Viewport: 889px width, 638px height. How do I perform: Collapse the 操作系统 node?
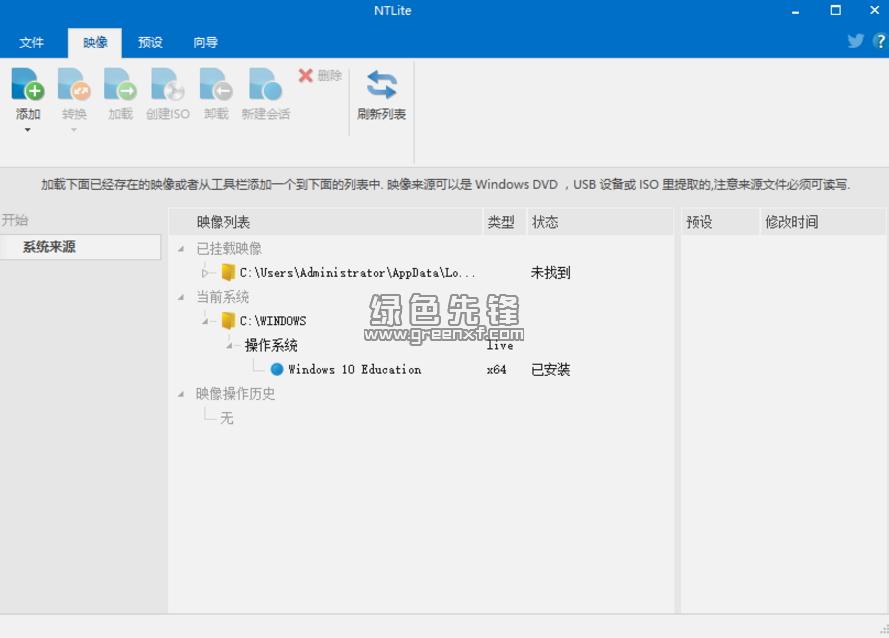(x=230, y=345)
